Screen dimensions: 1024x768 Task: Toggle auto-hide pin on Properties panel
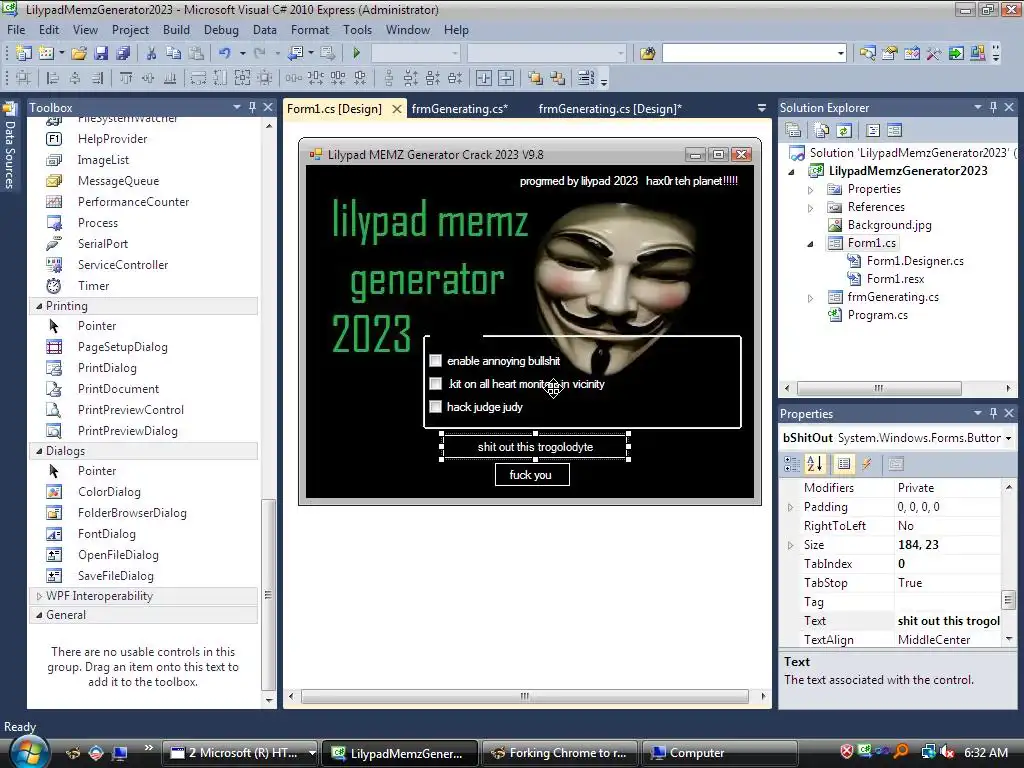[x=993, y=413]
